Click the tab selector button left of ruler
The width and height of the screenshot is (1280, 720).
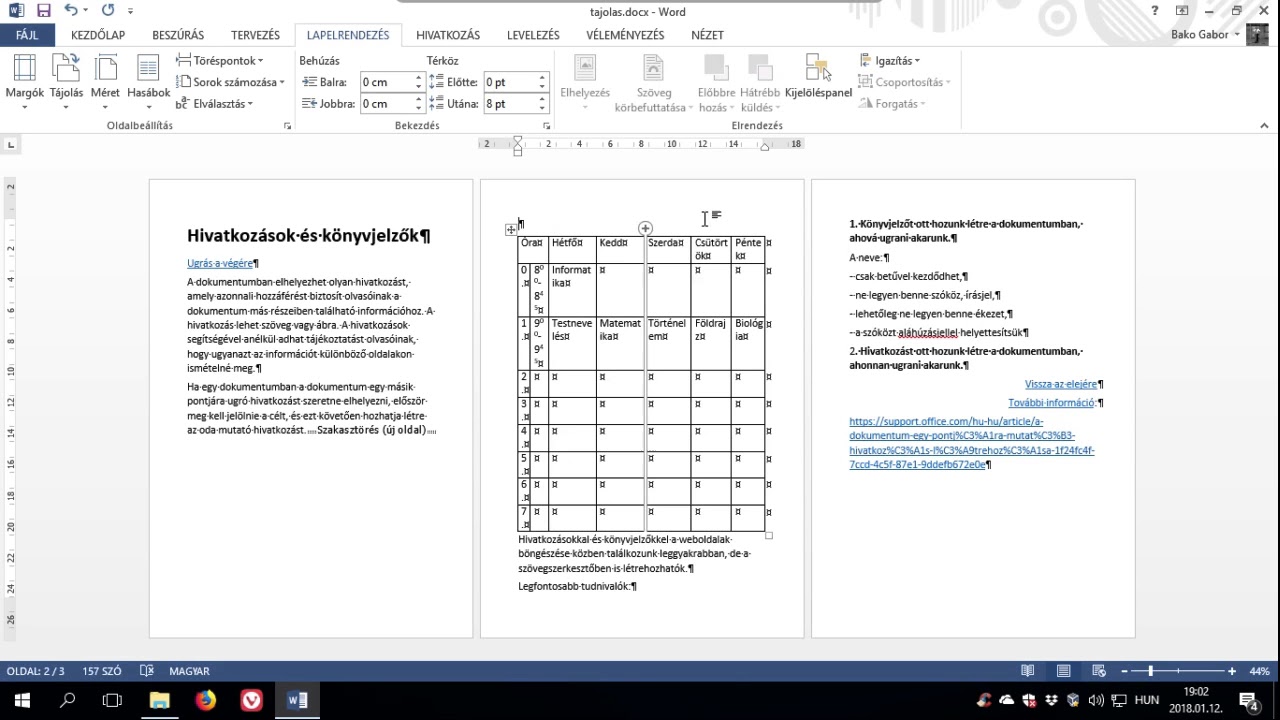tap(11, 144)
